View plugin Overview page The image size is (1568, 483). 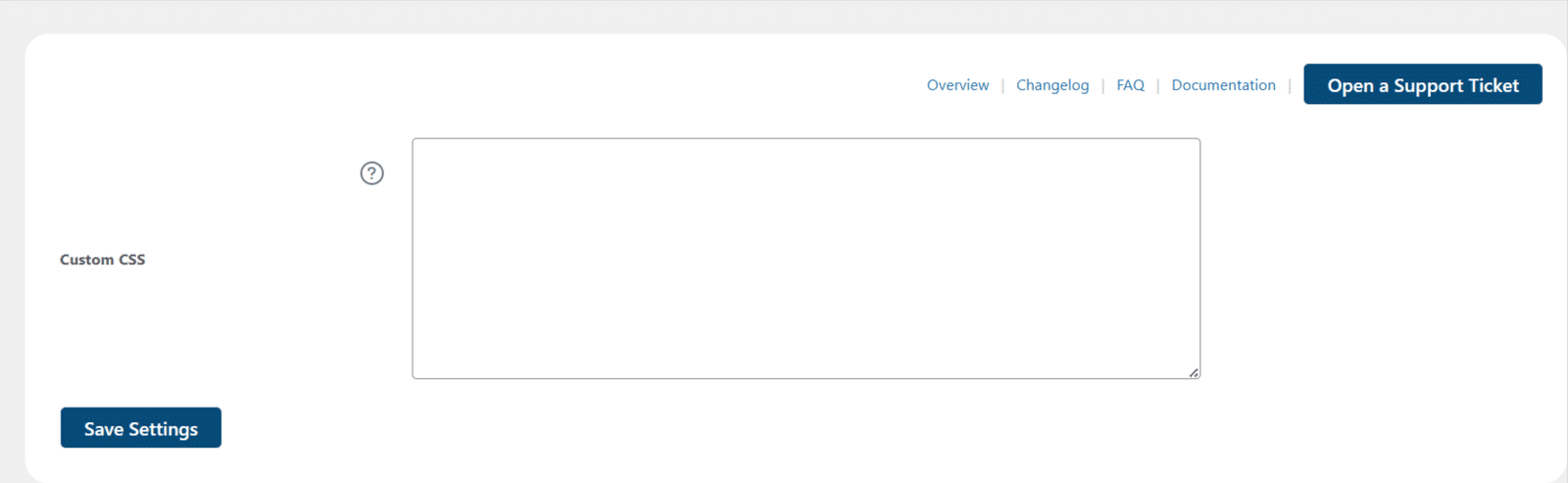pyautogui.click(x=957, y=85)
